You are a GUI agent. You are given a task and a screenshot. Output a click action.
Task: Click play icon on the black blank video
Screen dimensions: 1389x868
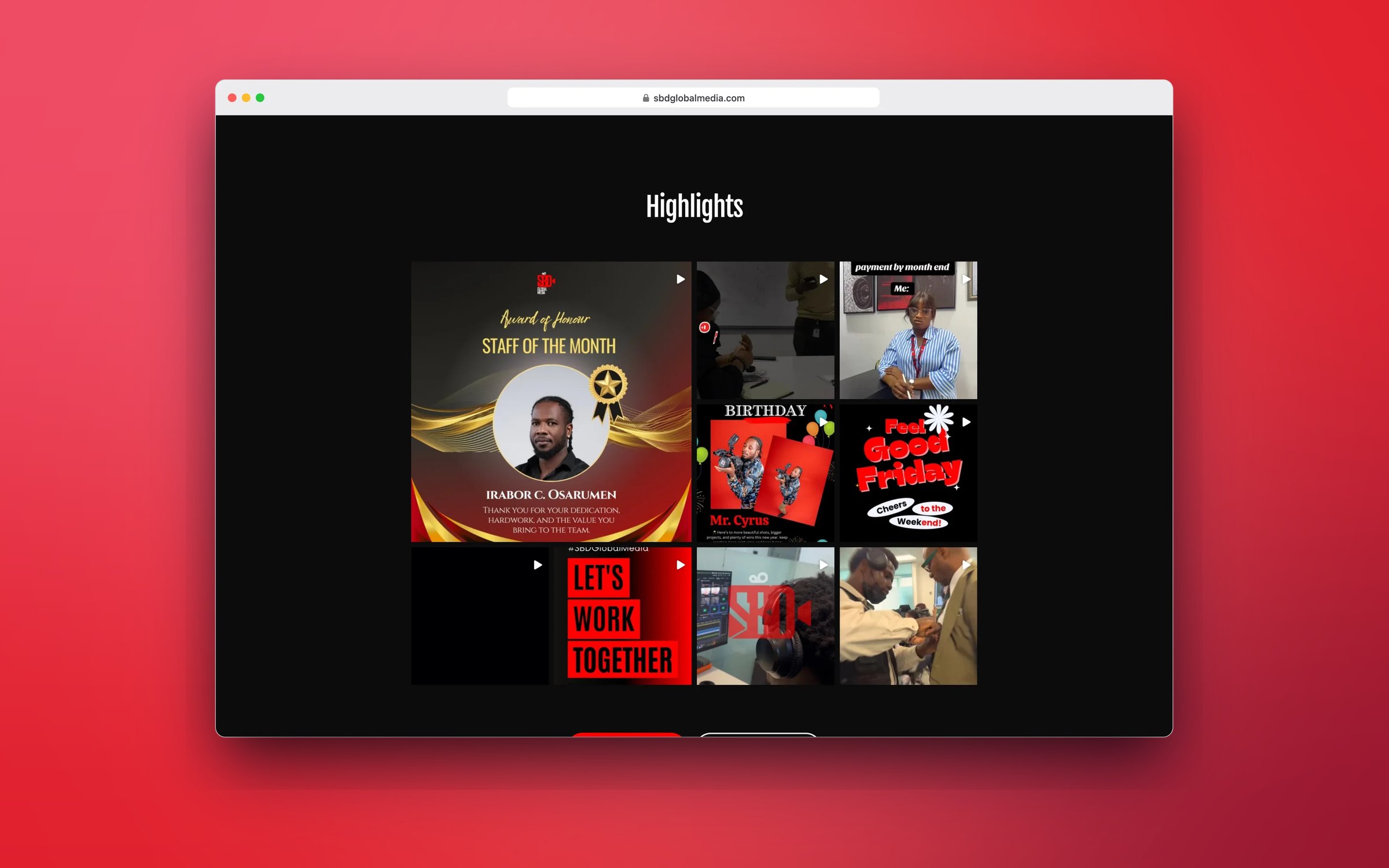pos(538,565)
